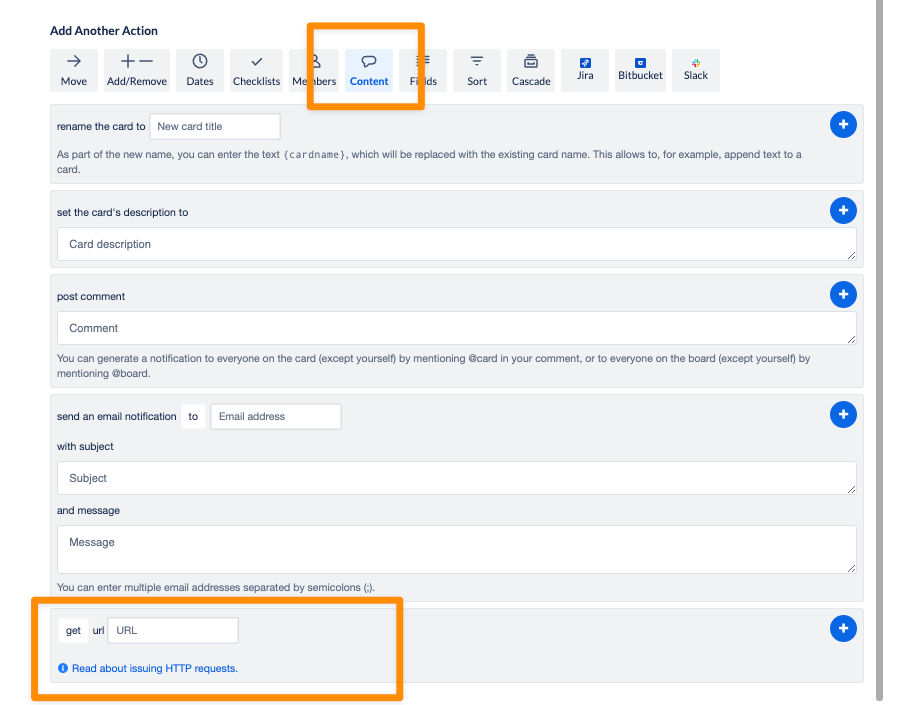Image resolution: width=899 pixels, height=705 pixels.
Task: Click the New card title field
Action: pyautogui.click(x=215, y=126)
